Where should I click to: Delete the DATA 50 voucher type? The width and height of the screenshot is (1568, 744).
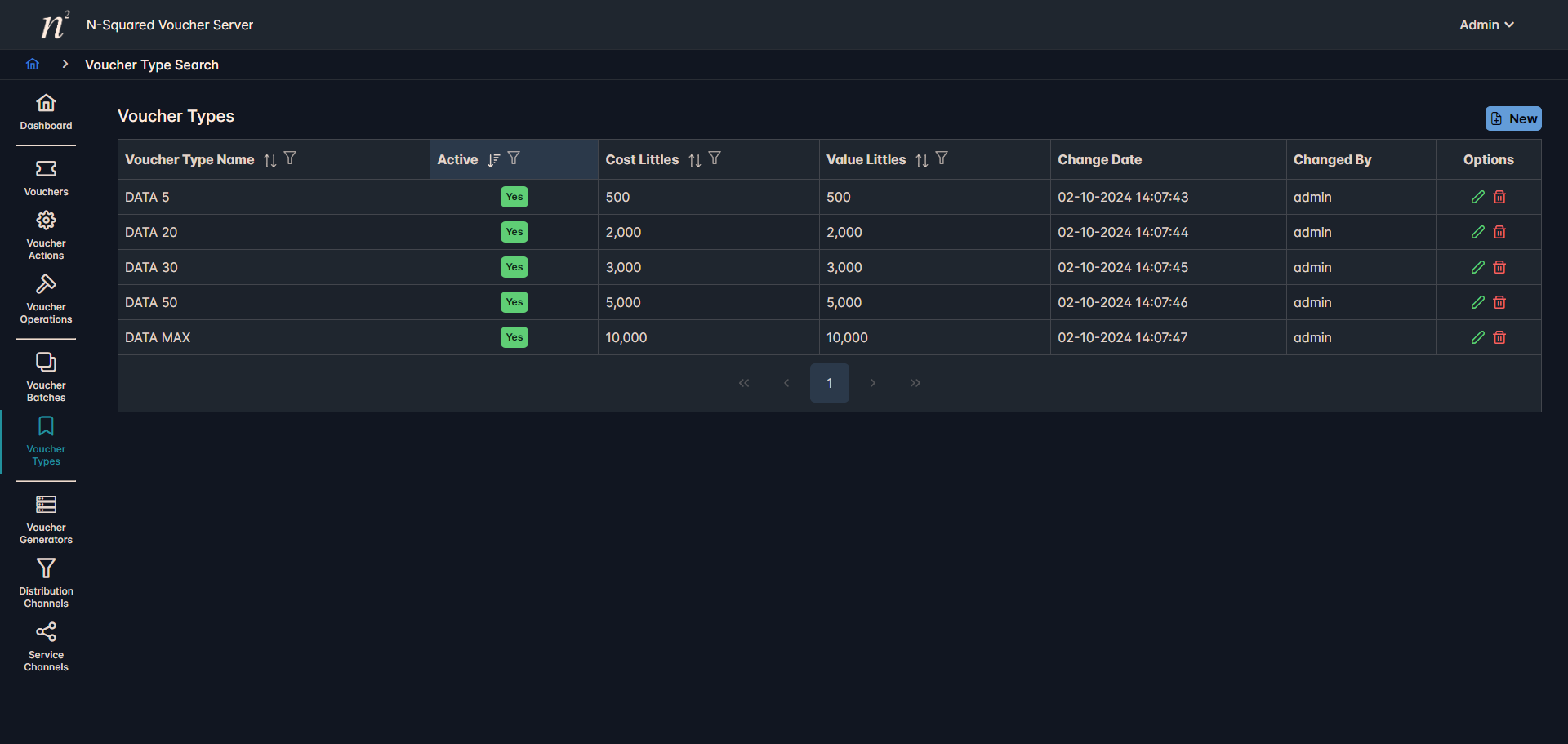click(x=1499, y=302)
